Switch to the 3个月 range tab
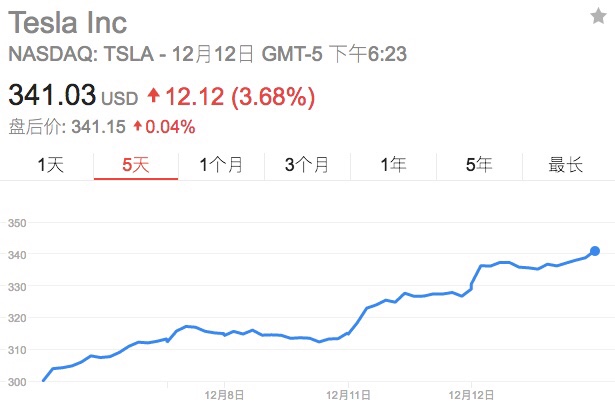The height and width of the screenshot is (409, 615). [x=306, y=166]
